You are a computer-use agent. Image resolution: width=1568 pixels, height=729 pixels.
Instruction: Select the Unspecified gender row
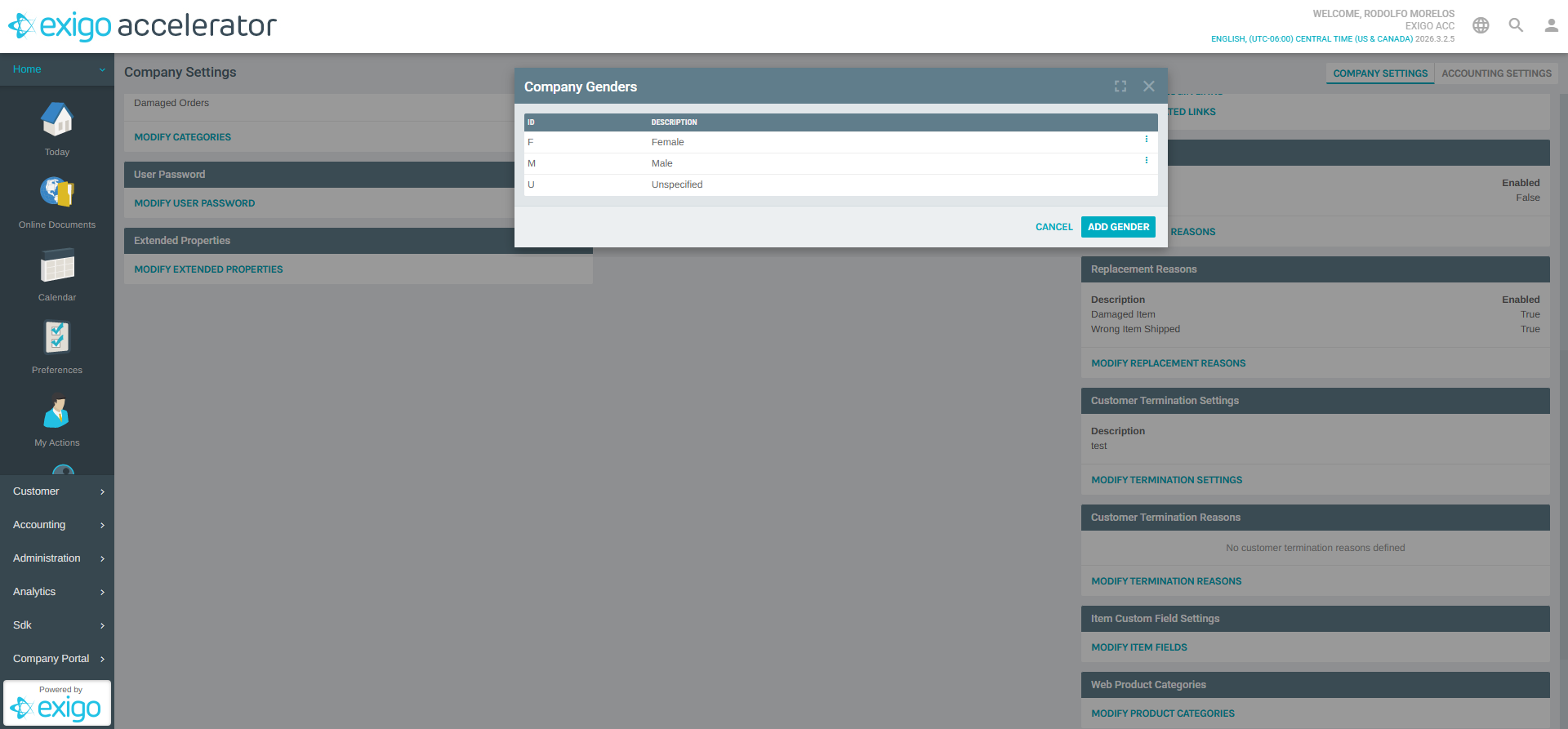[x=840, y=184]
